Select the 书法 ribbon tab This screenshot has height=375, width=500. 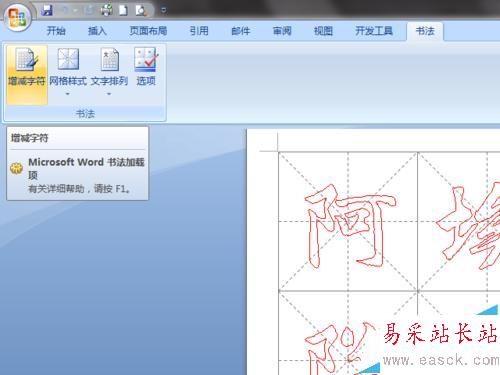(x=425, y=31)
